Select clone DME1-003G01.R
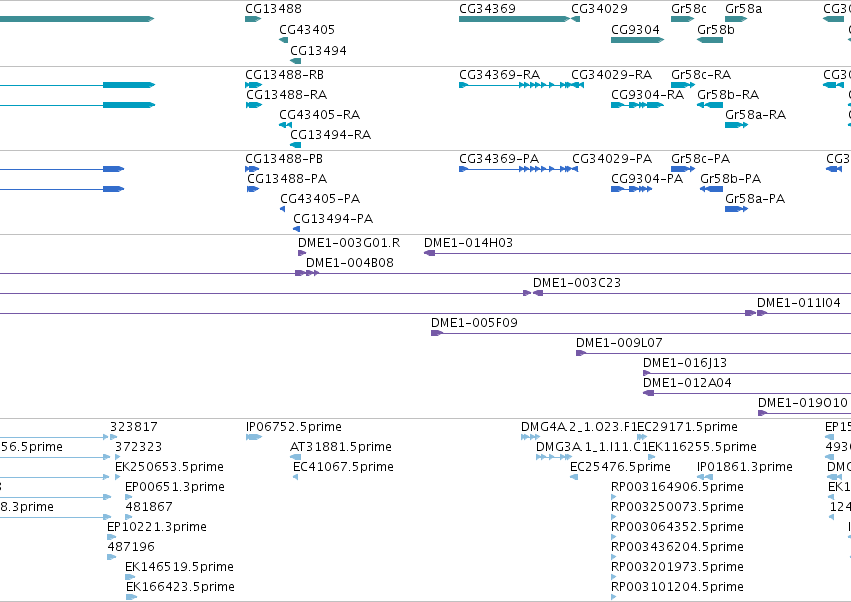This screenshot has width=851, height=602. (302, 253)
